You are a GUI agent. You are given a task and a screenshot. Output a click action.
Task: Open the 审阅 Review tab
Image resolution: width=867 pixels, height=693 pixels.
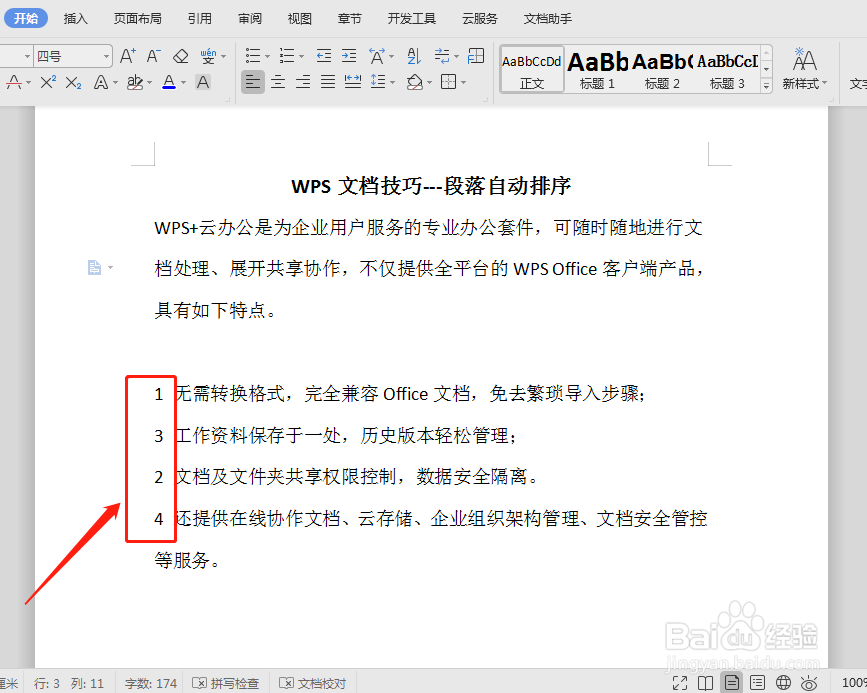250,19
